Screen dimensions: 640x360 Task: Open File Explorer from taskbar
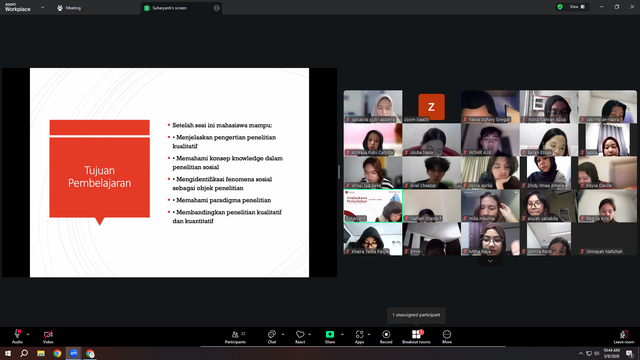click(41, 353)
